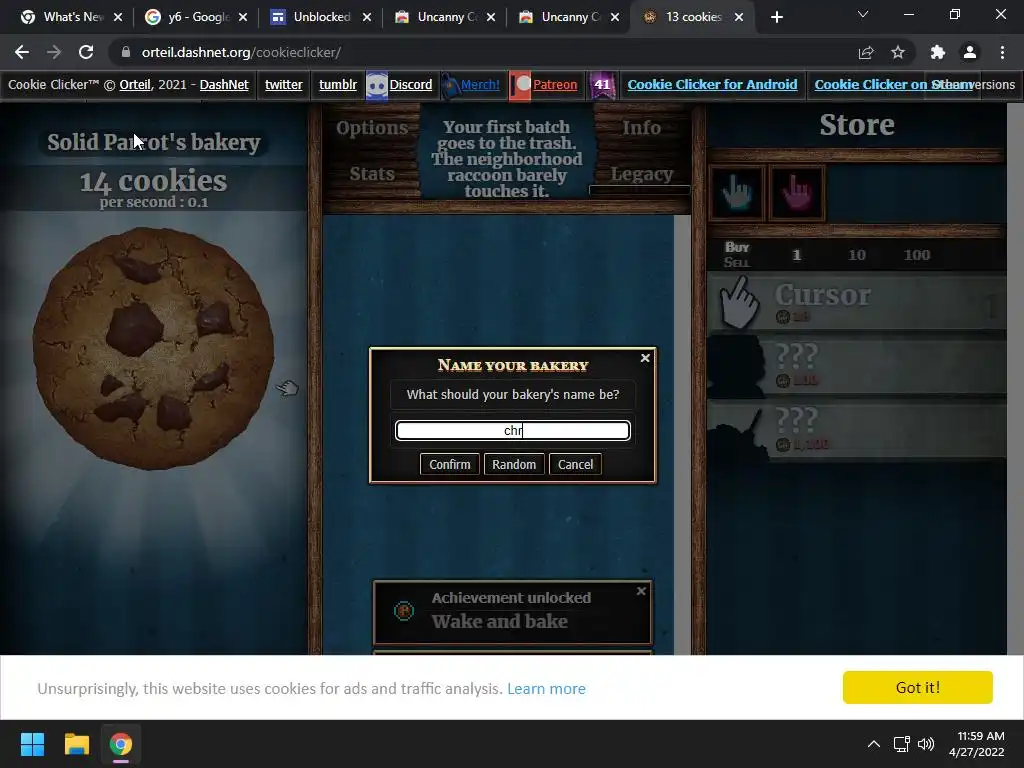Reload the current page

(86, 52)
